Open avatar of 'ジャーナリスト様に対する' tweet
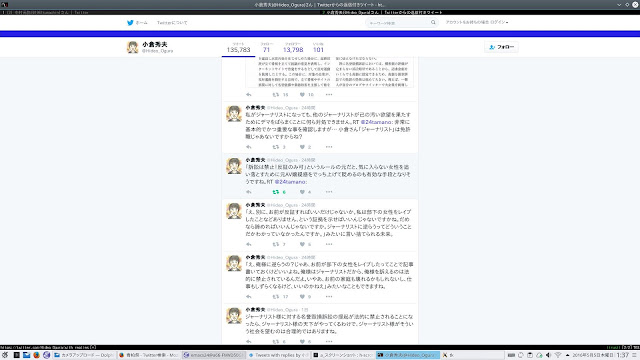Viewport: 640px width, 360px height. click(234, 316)
